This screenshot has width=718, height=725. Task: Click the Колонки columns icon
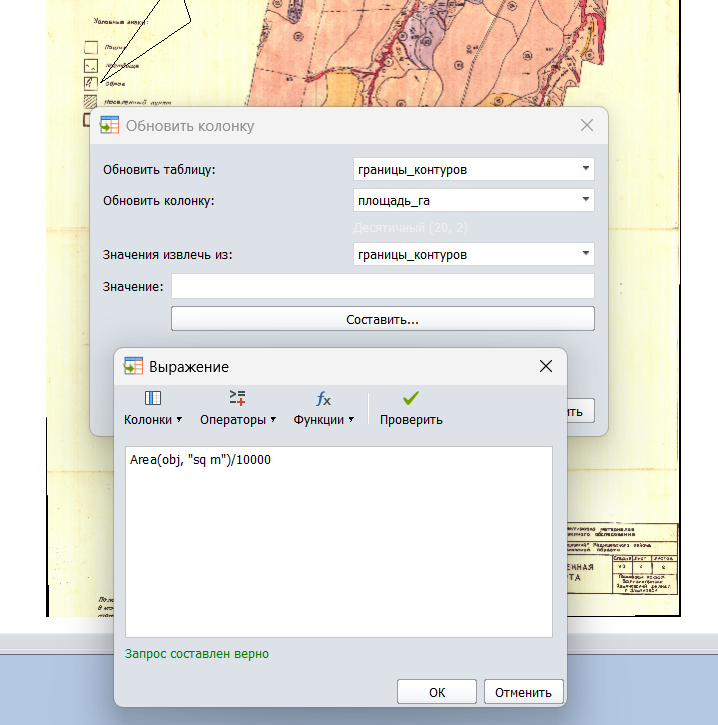tap(153, 398)
